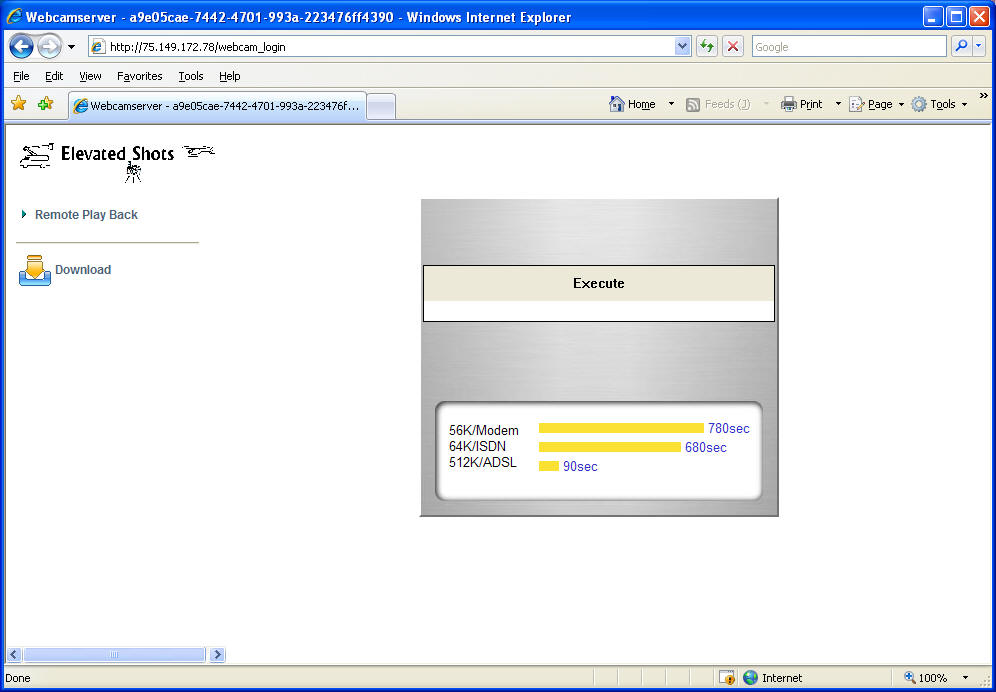Click the Done status bar text

(18, 678)
